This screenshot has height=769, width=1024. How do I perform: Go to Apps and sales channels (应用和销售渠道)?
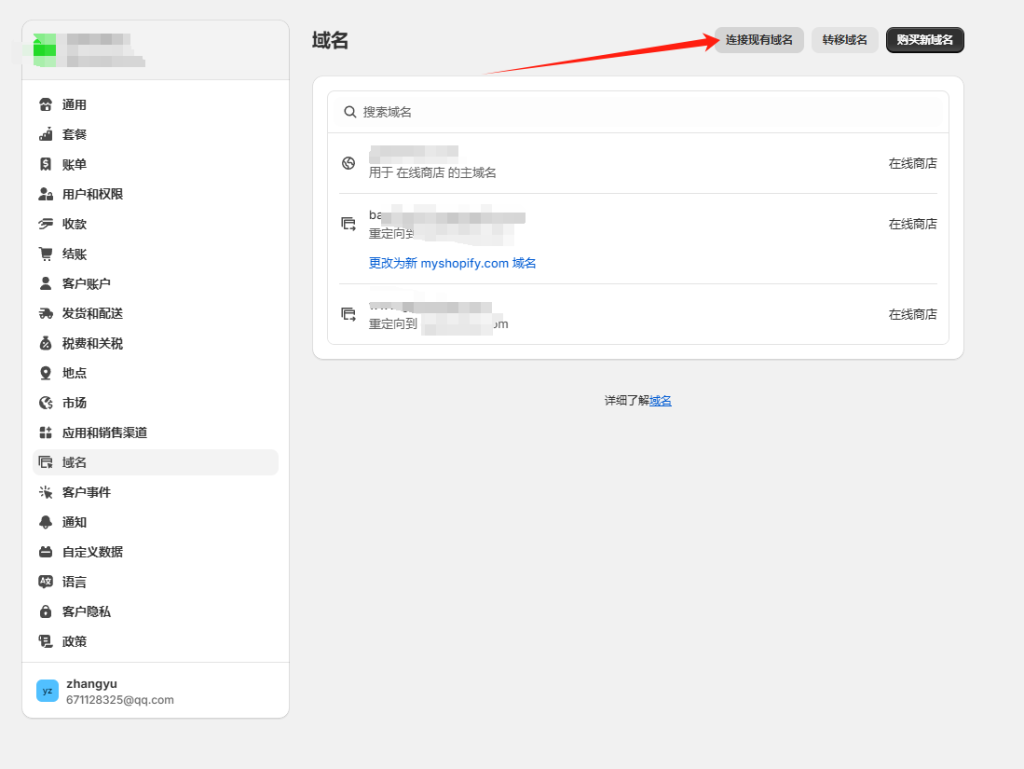(x=104, y=433)
